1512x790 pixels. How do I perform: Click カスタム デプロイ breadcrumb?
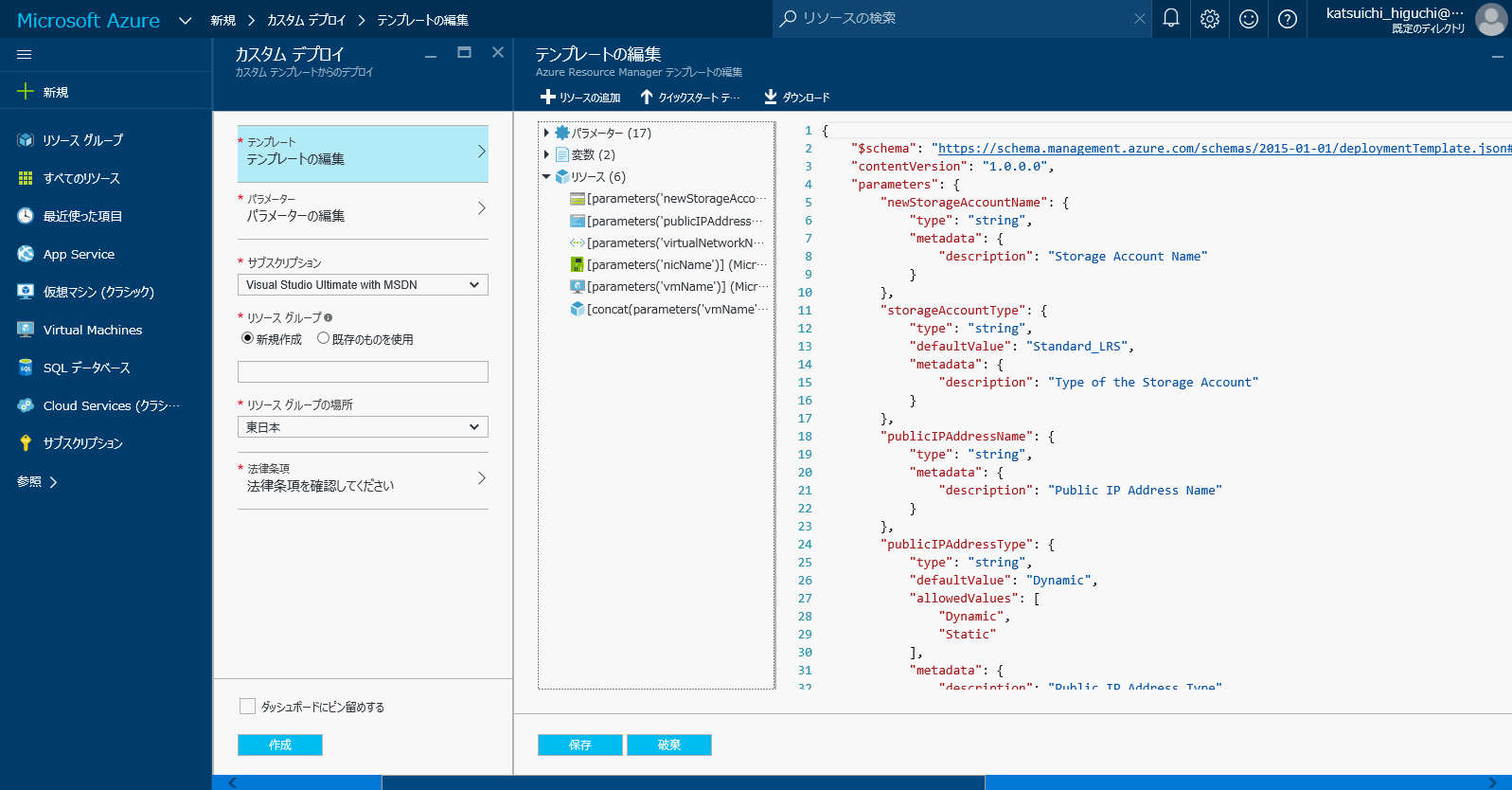pyautogui.click(x=306, y=20)
